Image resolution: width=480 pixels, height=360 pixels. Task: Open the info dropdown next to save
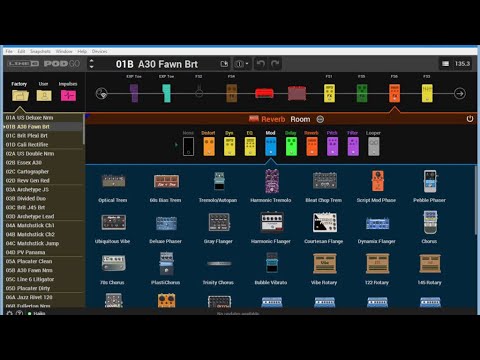(x=241, y=64)
